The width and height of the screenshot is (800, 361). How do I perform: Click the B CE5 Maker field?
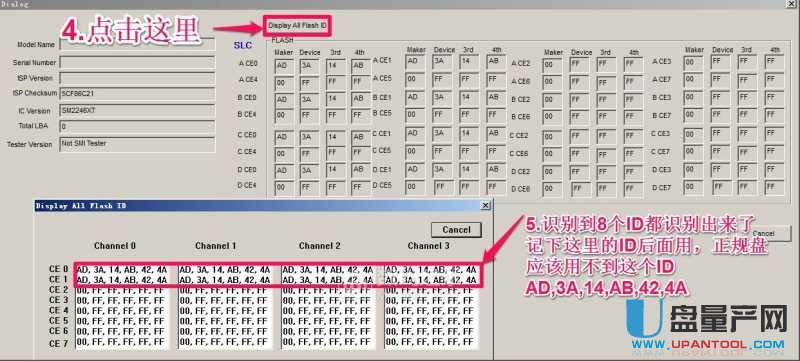click(x=416, y=115)
